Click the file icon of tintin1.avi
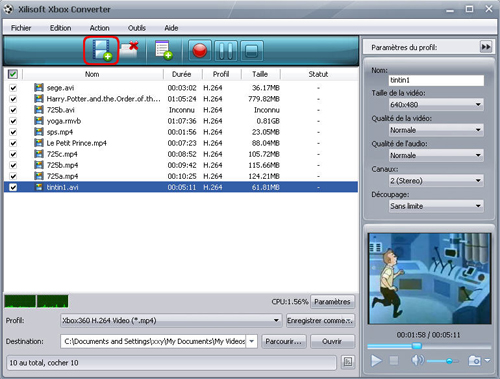The height and width of the screenshot is (379, 500). click(x=39, y=187)
